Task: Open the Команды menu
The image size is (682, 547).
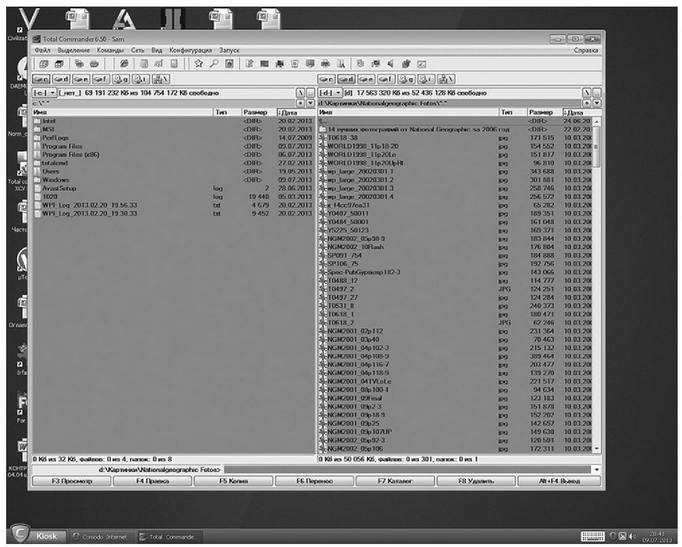Action: (x=110, y=50)
